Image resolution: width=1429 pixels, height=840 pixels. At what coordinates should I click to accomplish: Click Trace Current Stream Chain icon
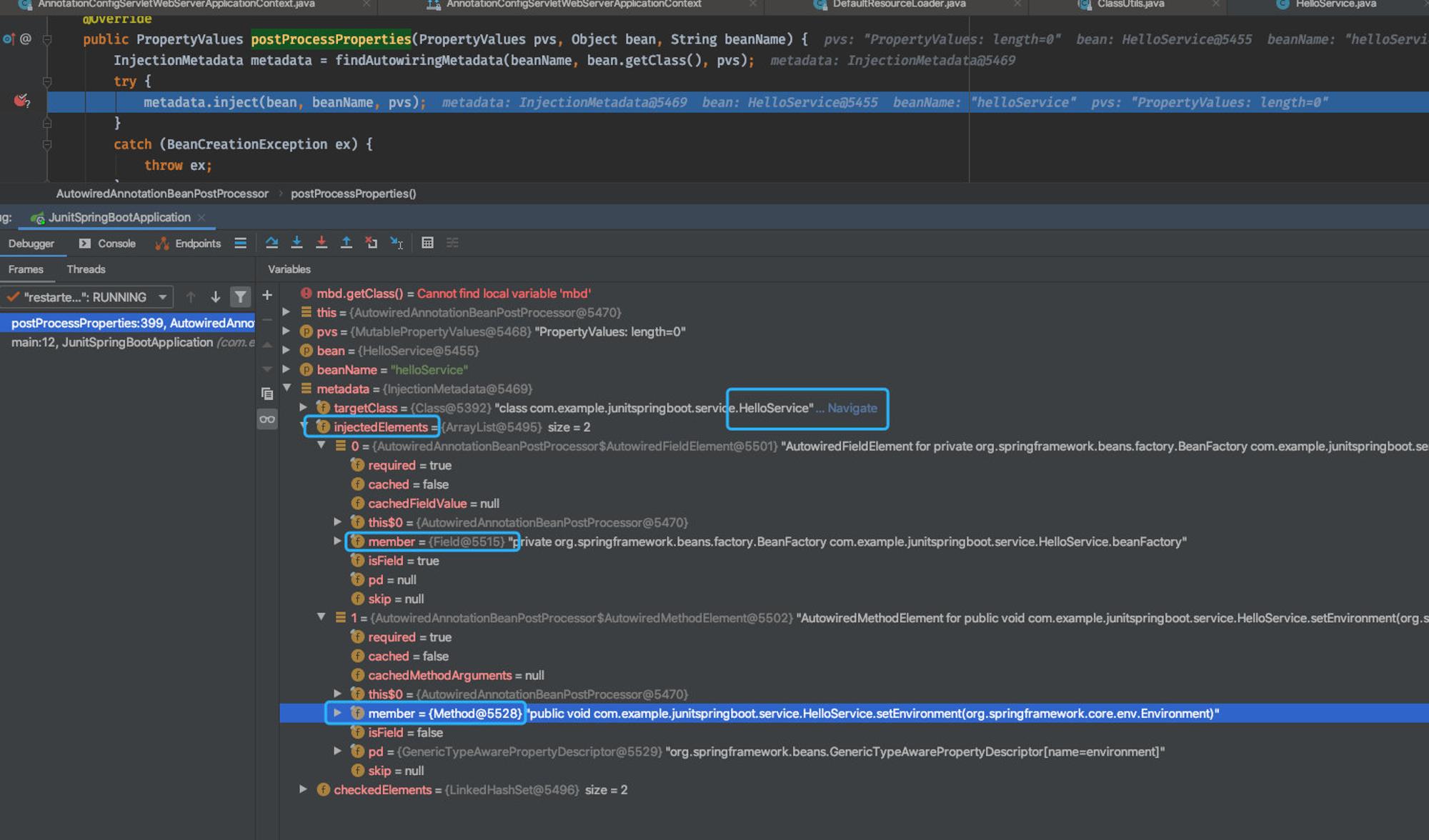coord(452,243)
